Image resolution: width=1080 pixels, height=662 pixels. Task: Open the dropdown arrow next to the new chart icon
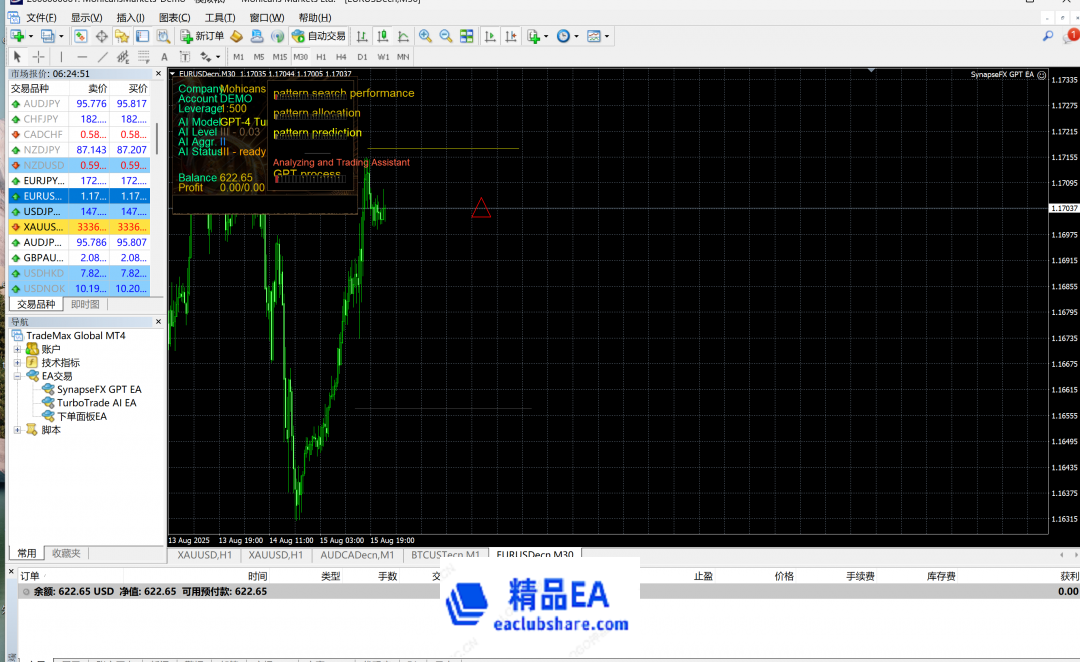pos(30,36)
